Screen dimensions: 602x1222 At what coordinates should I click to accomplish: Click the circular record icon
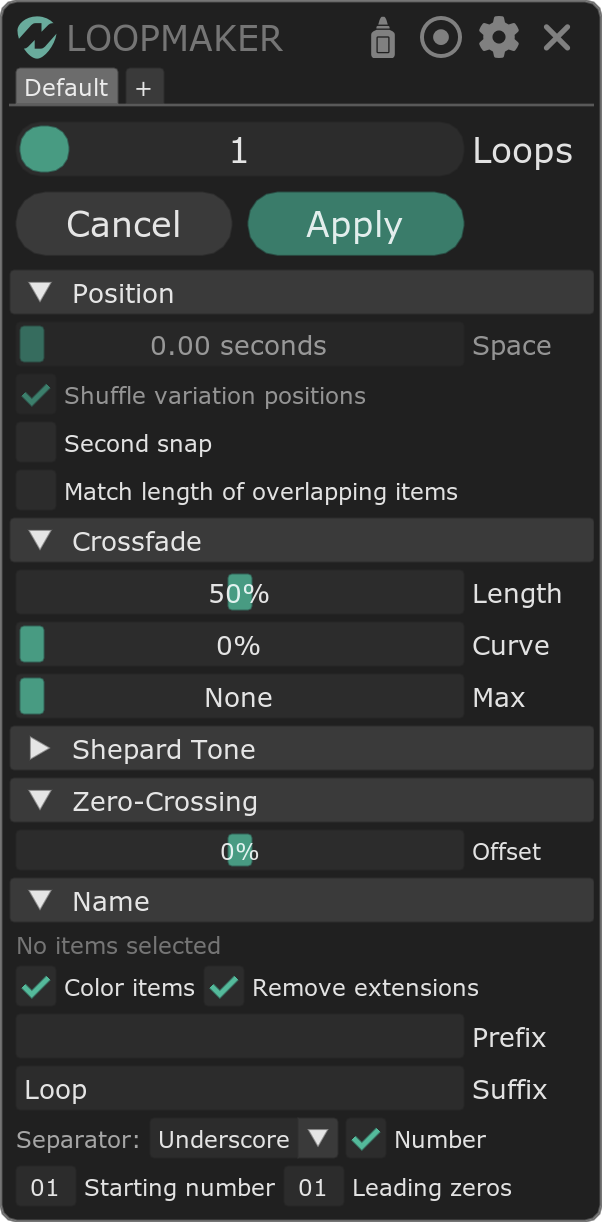point(441,38)
